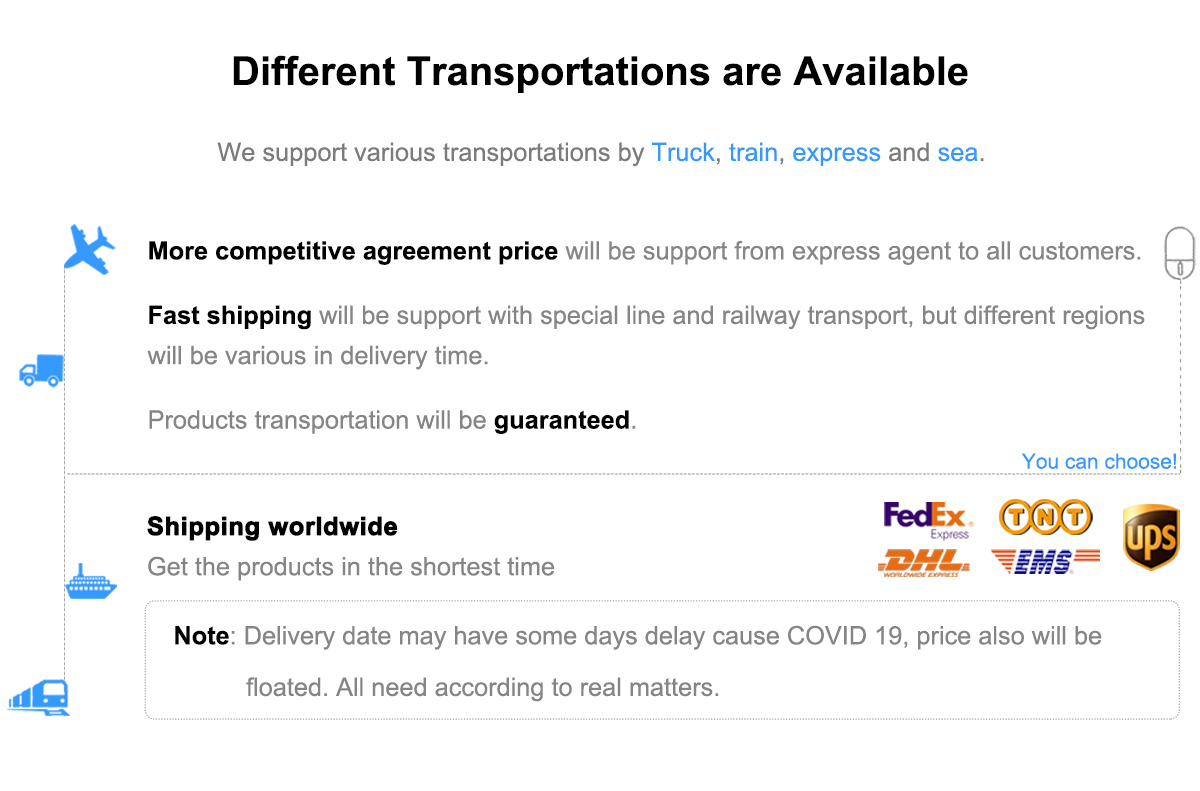
Task: Select the DHL Worldwide Express logo
Action: [x=924, y=562]
